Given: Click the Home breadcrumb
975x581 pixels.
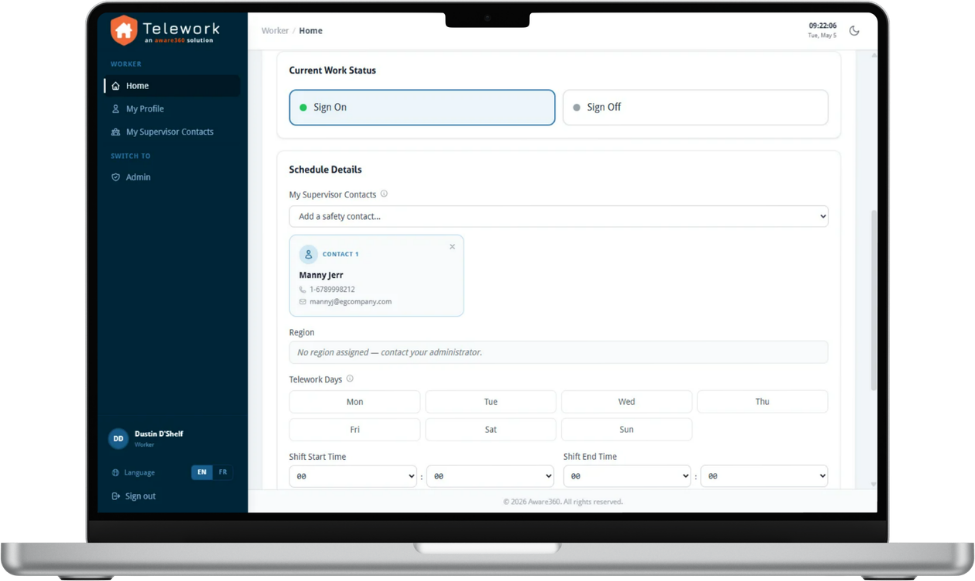Looking at the screenshot, I should point(310,30).
